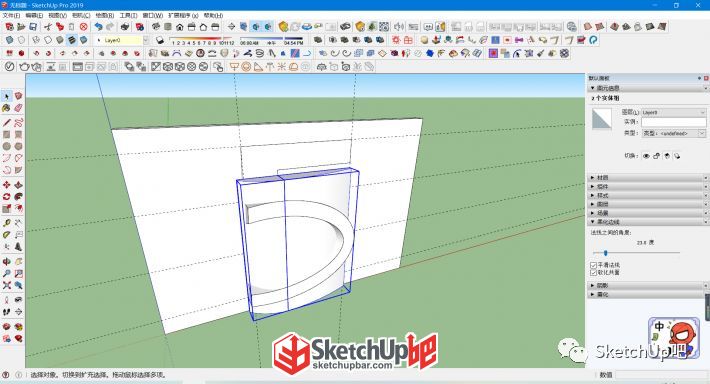Click the Zoom Extents tool
Viewport: 710px width, 384px height.
[6, 285]
